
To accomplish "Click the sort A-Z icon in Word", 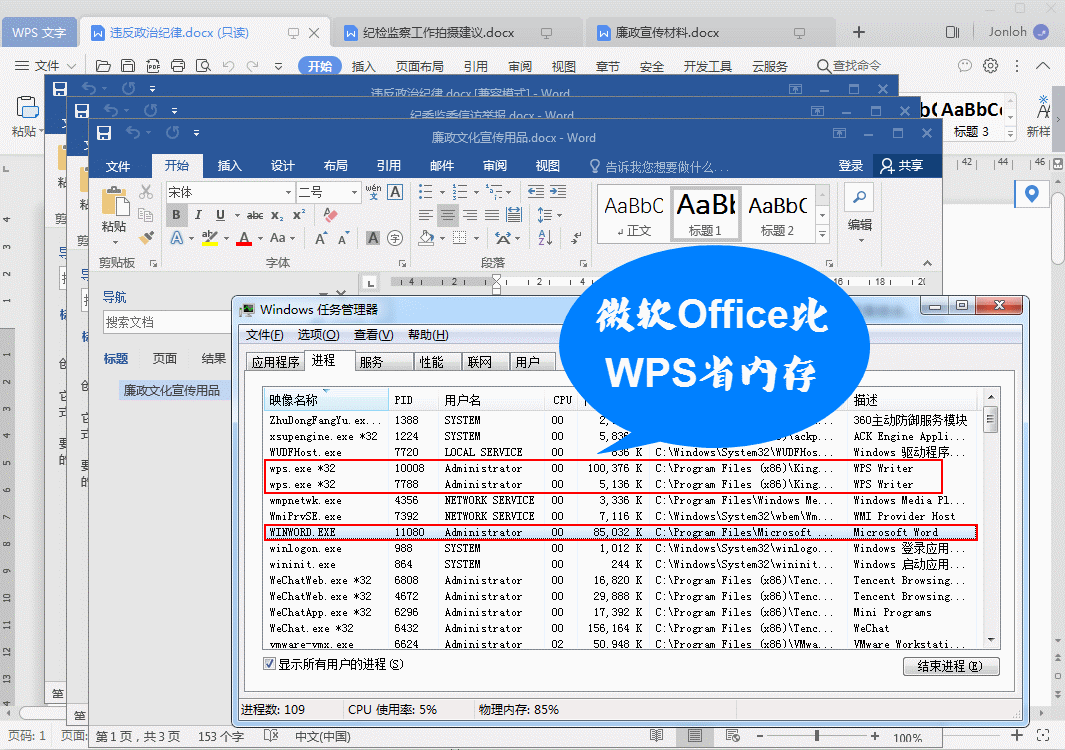I will [x=545, y=238].
